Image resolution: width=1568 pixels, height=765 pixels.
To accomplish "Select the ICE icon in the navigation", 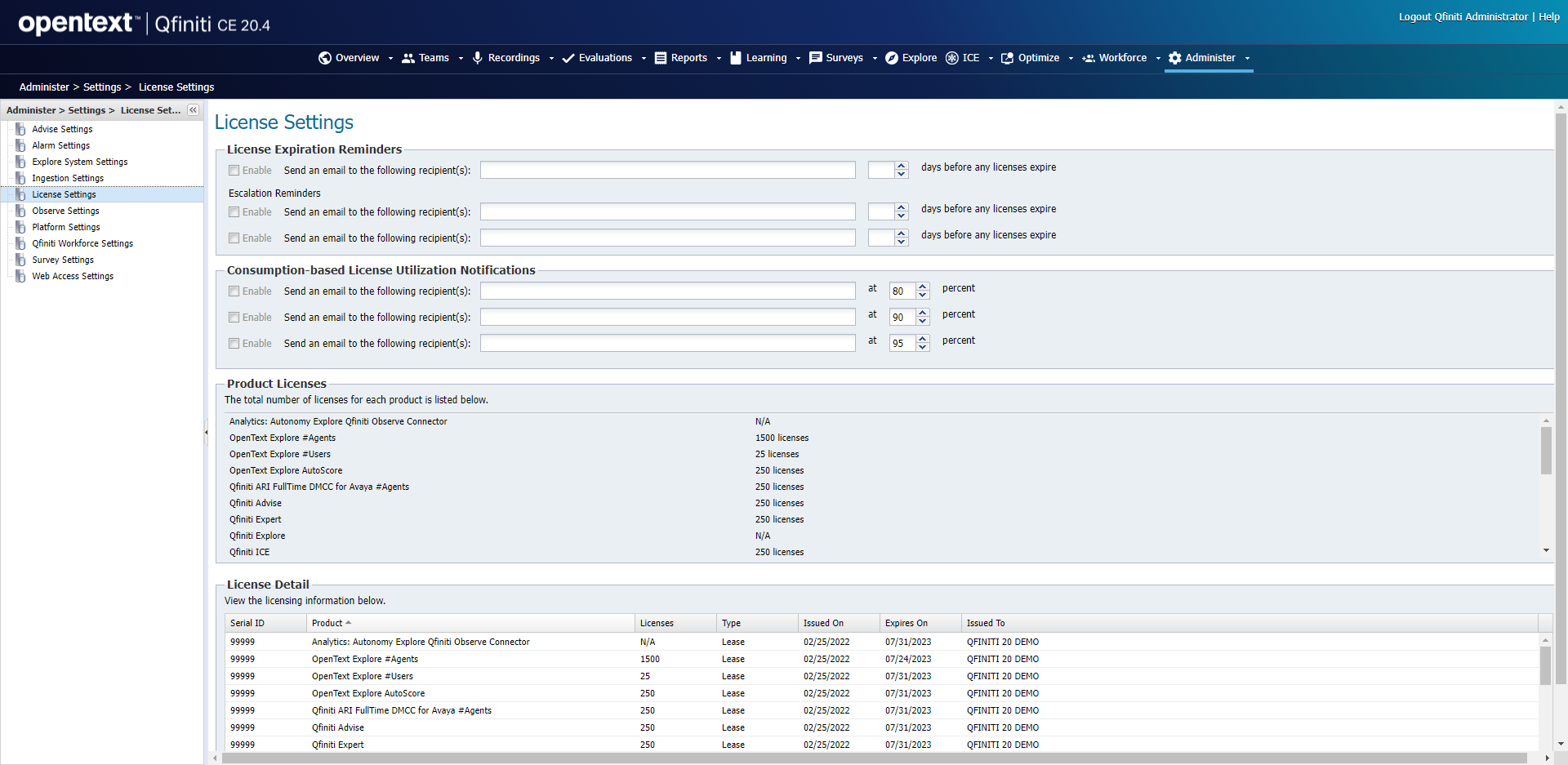I will point(951,58).
